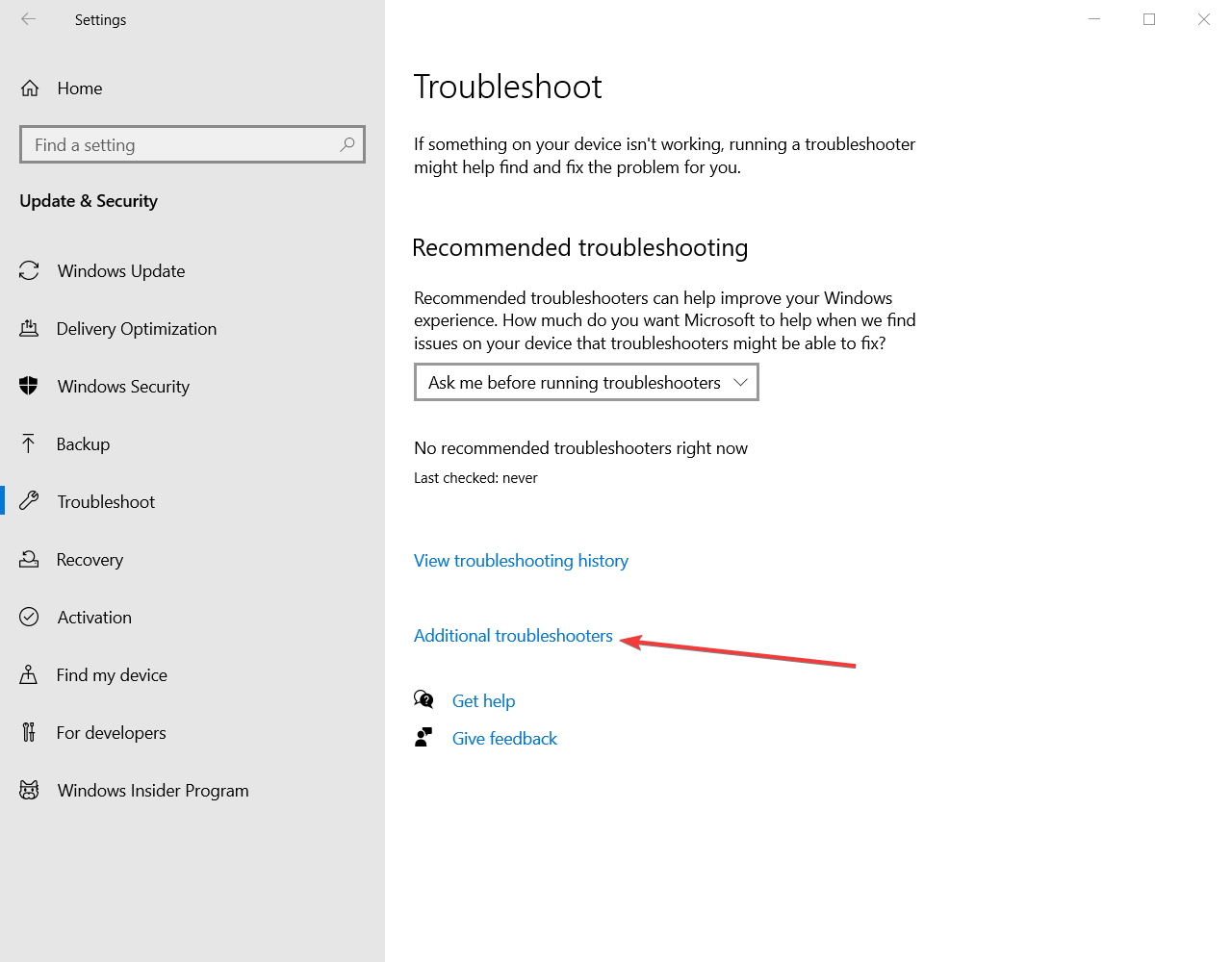Close the Settings window
Image resolution: width=1232 pixels, height=962 pixels.
1204,19
